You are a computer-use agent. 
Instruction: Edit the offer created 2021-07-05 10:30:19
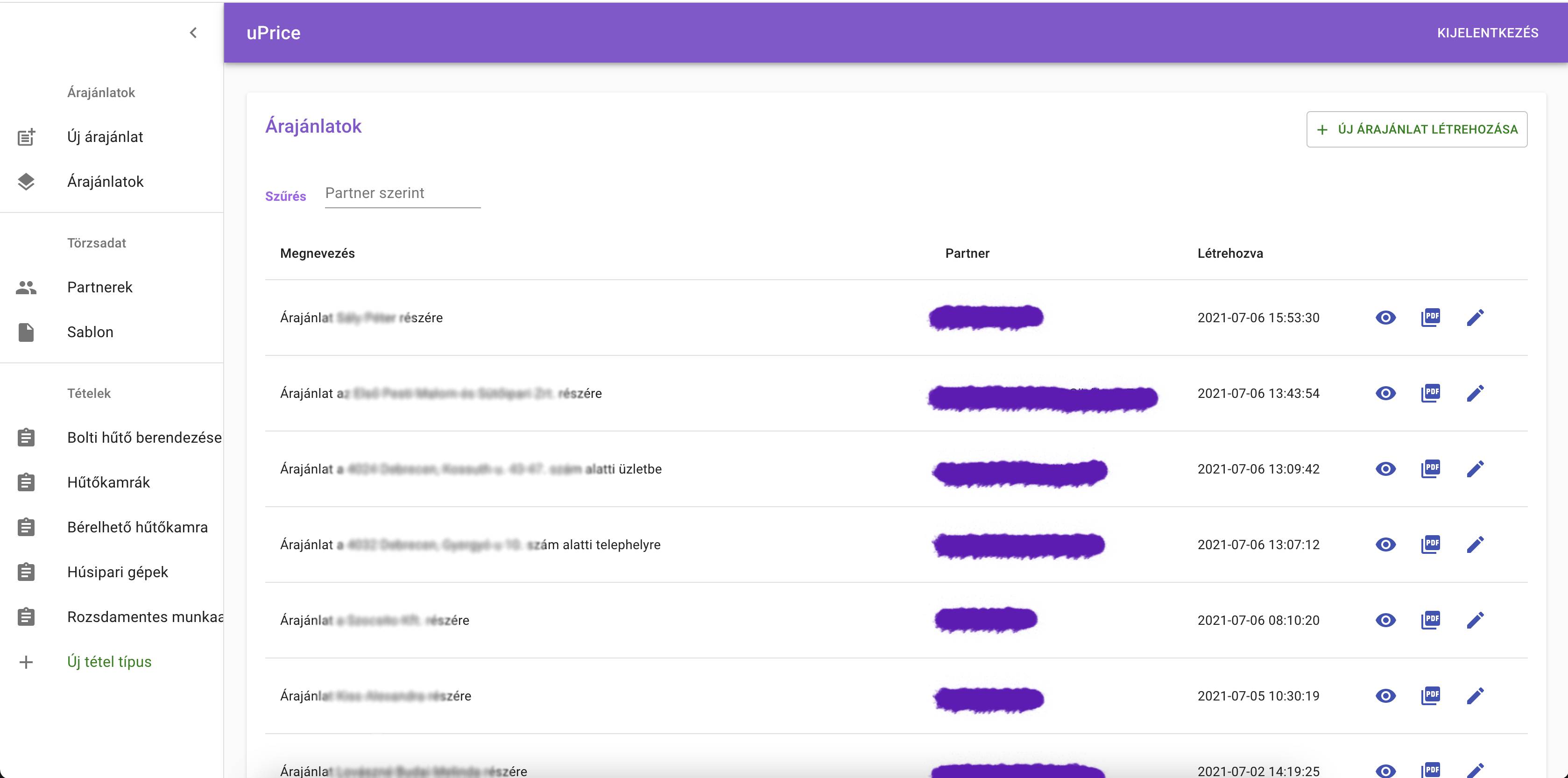tap(1475, 696)
